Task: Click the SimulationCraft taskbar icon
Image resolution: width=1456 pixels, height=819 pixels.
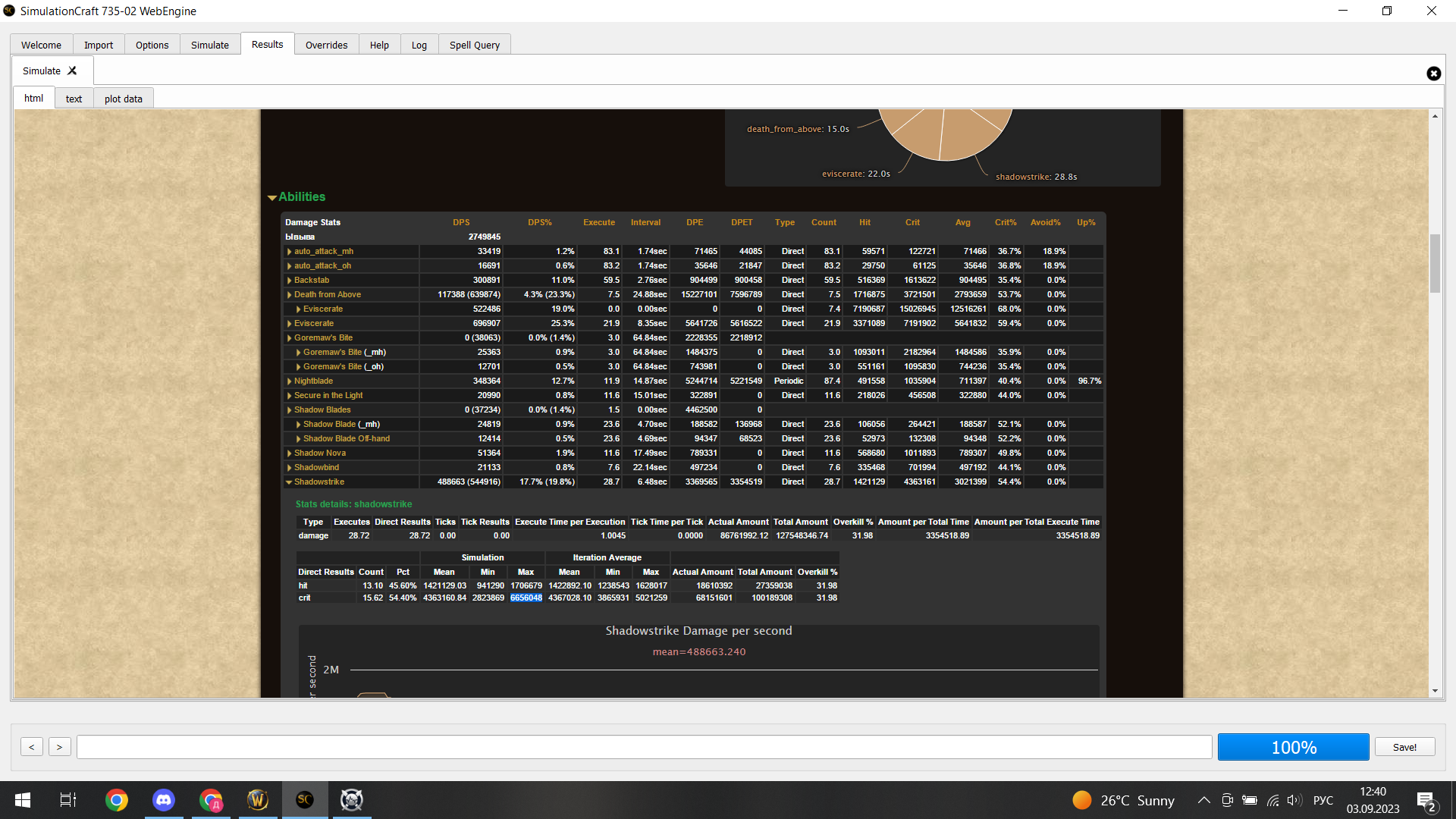Action: 305,800
